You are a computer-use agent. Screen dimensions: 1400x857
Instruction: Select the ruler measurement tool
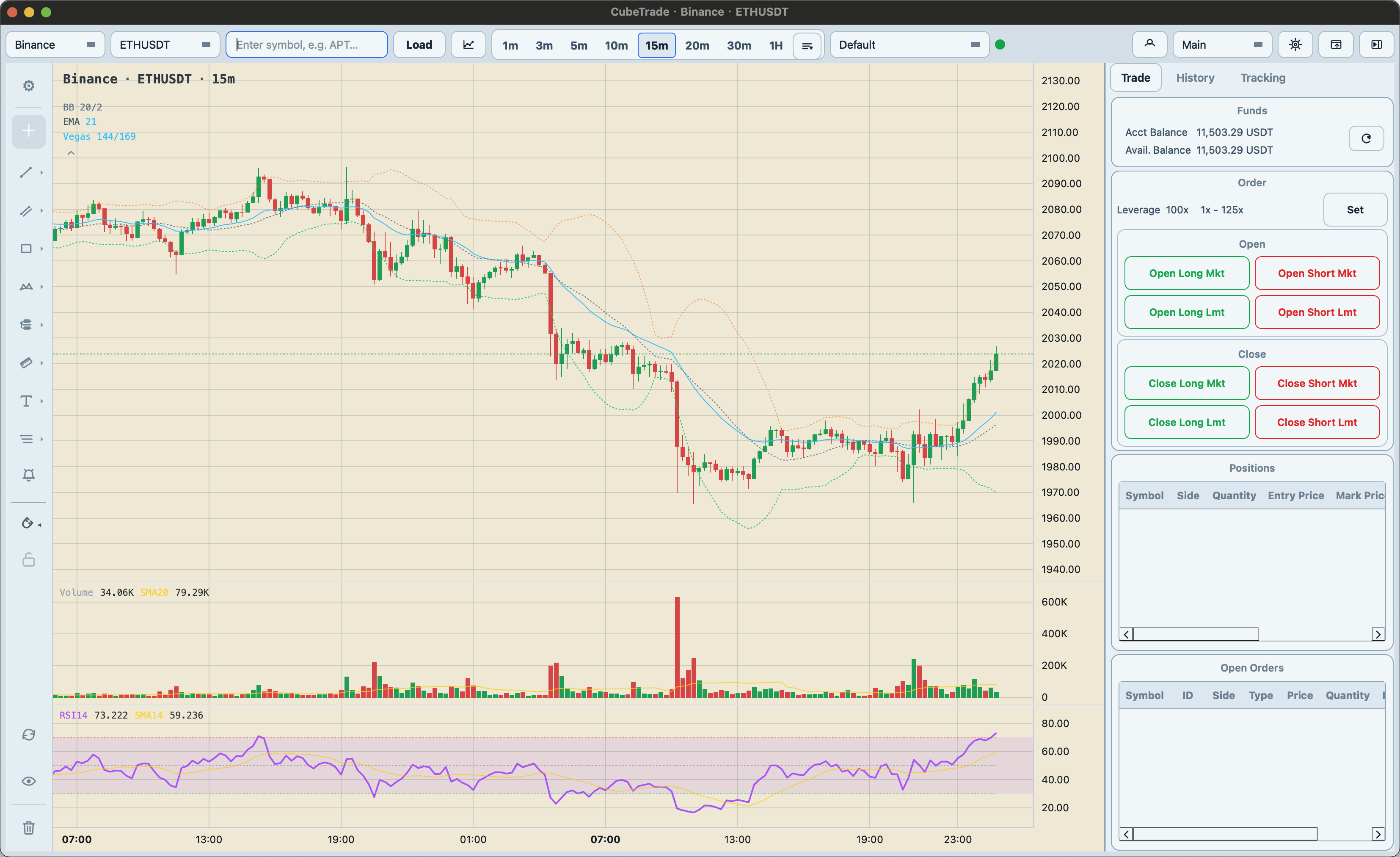pos(26,362)
